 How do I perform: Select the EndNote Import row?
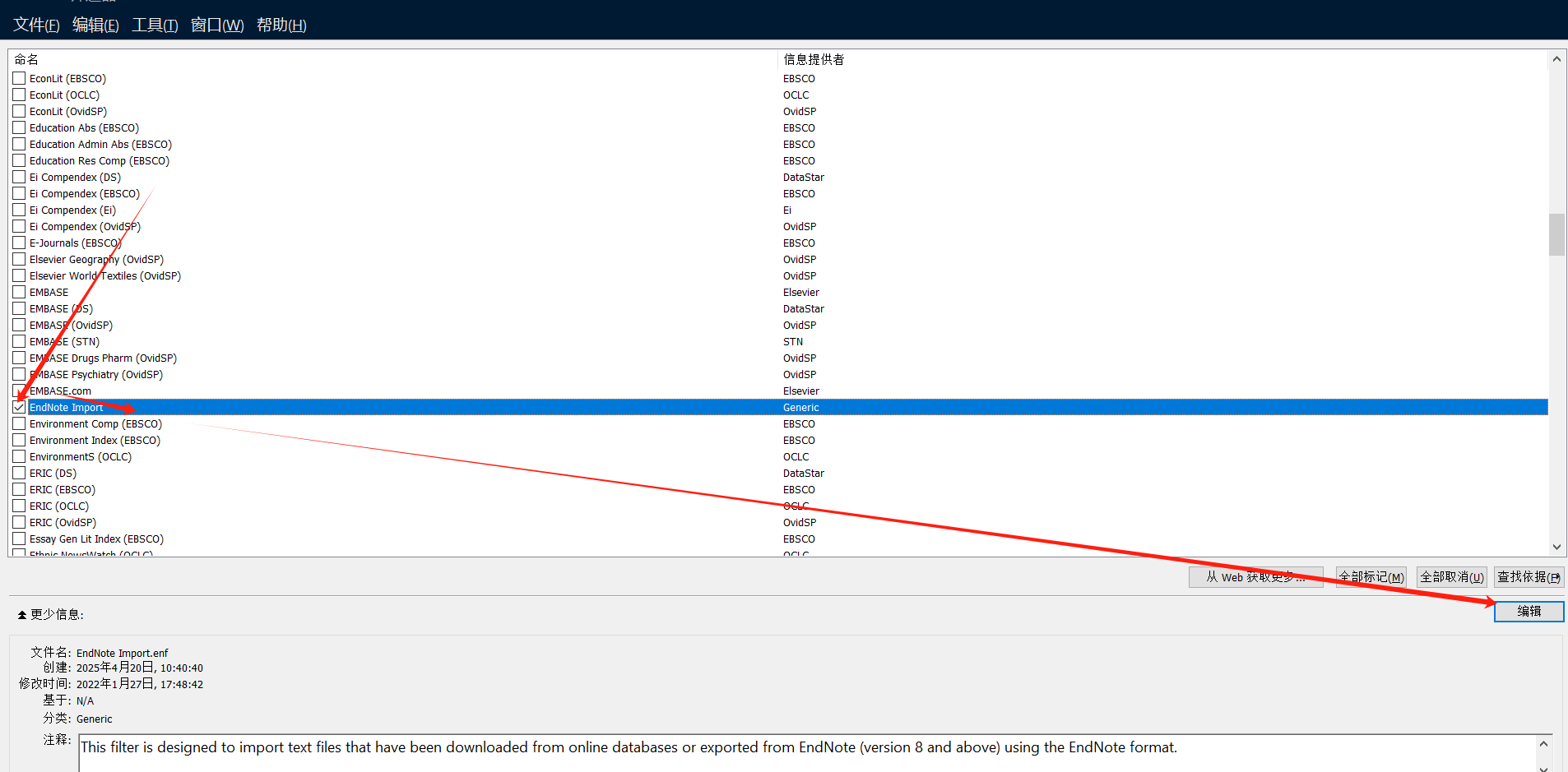pos(779,407)
